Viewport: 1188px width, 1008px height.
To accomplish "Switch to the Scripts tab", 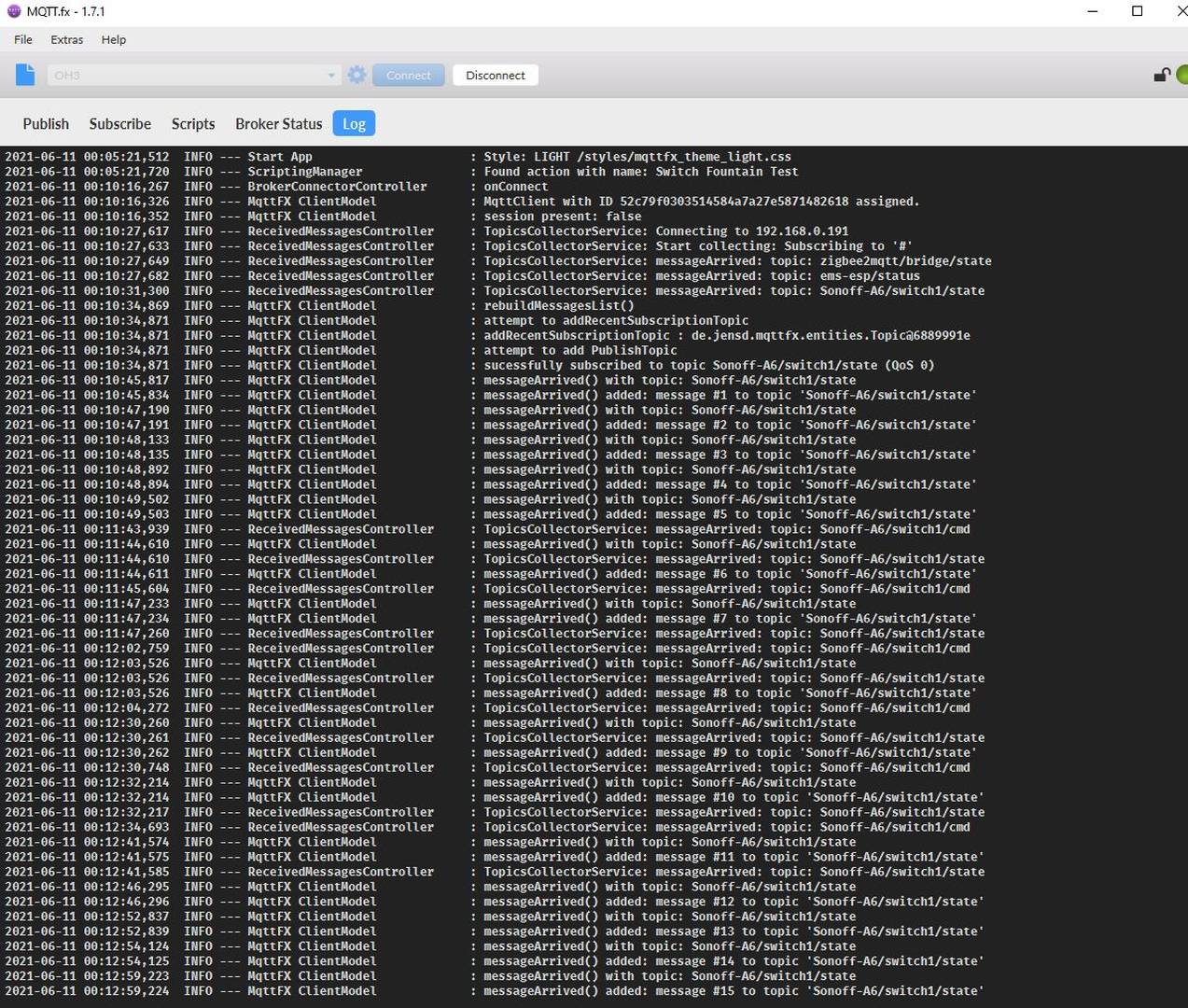I will point(193,123).
